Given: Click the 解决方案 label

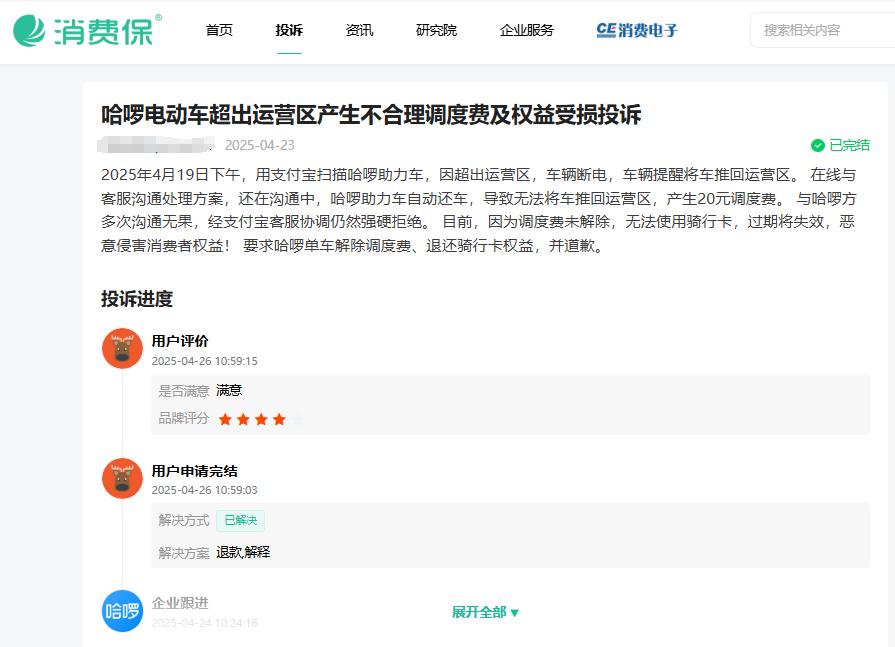Looking at the screenshot, I should 184,553.
